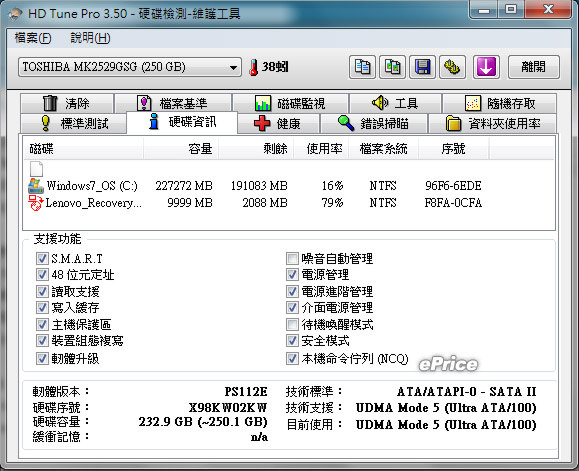
Task: Open the 檔案(F) menu
Action: pyautogui.click(x=33, y=38)
